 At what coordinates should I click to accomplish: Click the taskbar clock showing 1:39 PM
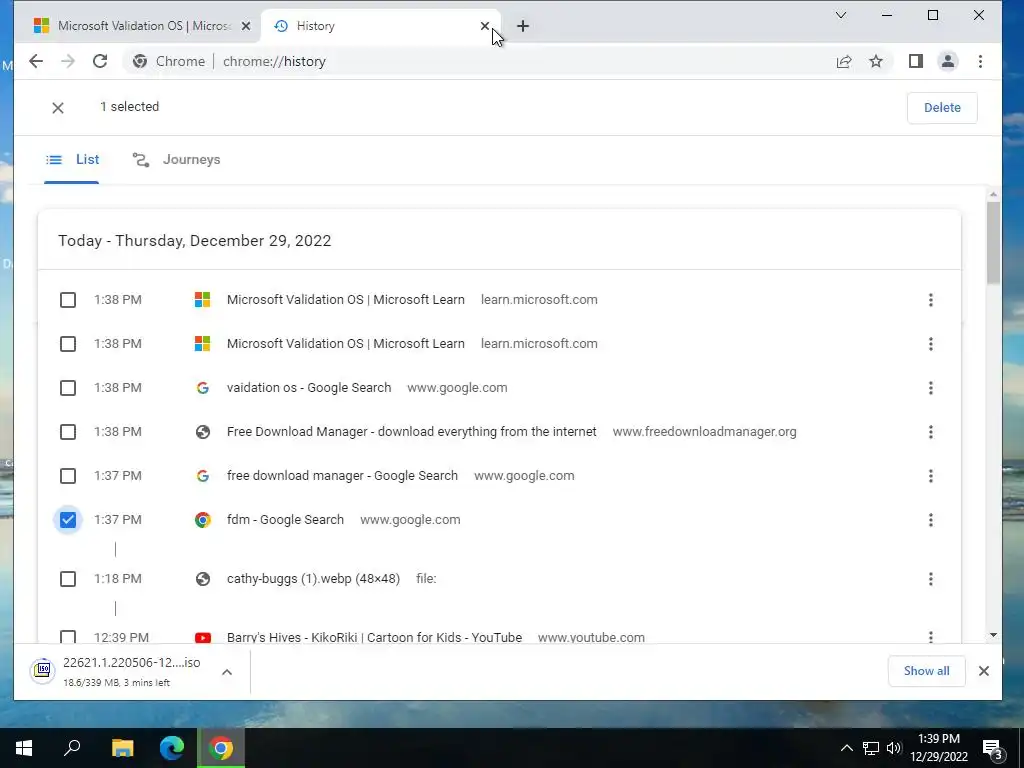coord(939,748)
